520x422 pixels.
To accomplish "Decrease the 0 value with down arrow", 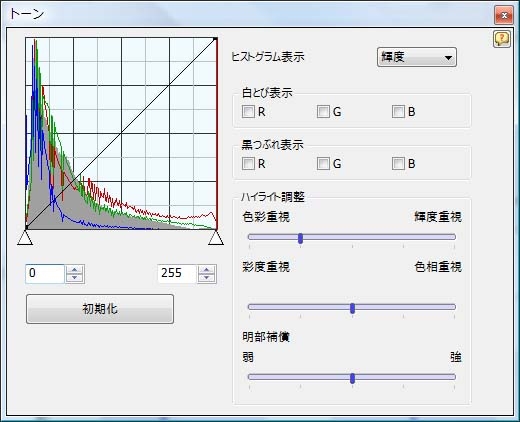I will coord(75,278).
